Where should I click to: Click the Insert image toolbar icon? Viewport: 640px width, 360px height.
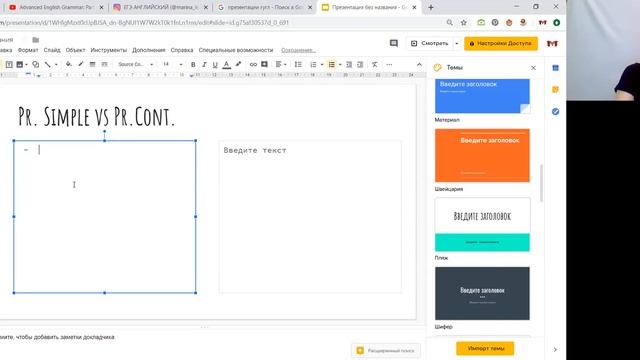tap(20, 64)
